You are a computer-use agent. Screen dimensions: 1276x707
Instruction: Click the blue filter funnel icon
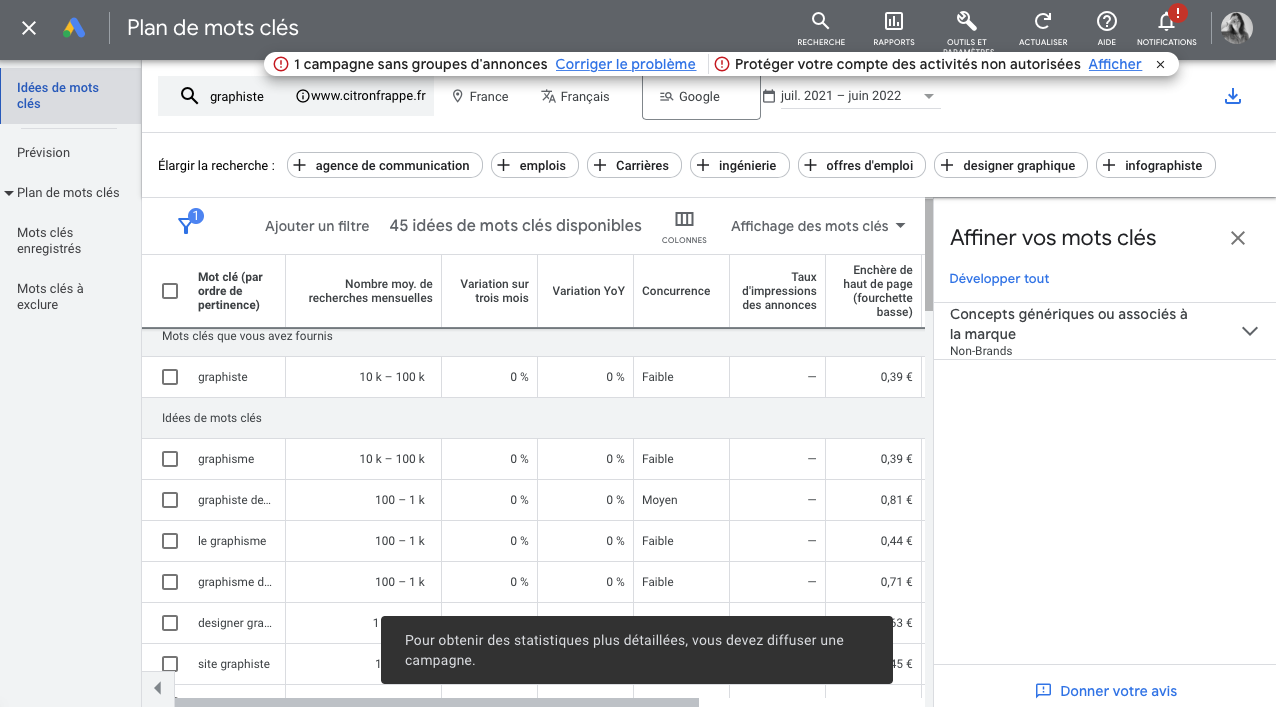pos(186,226)
